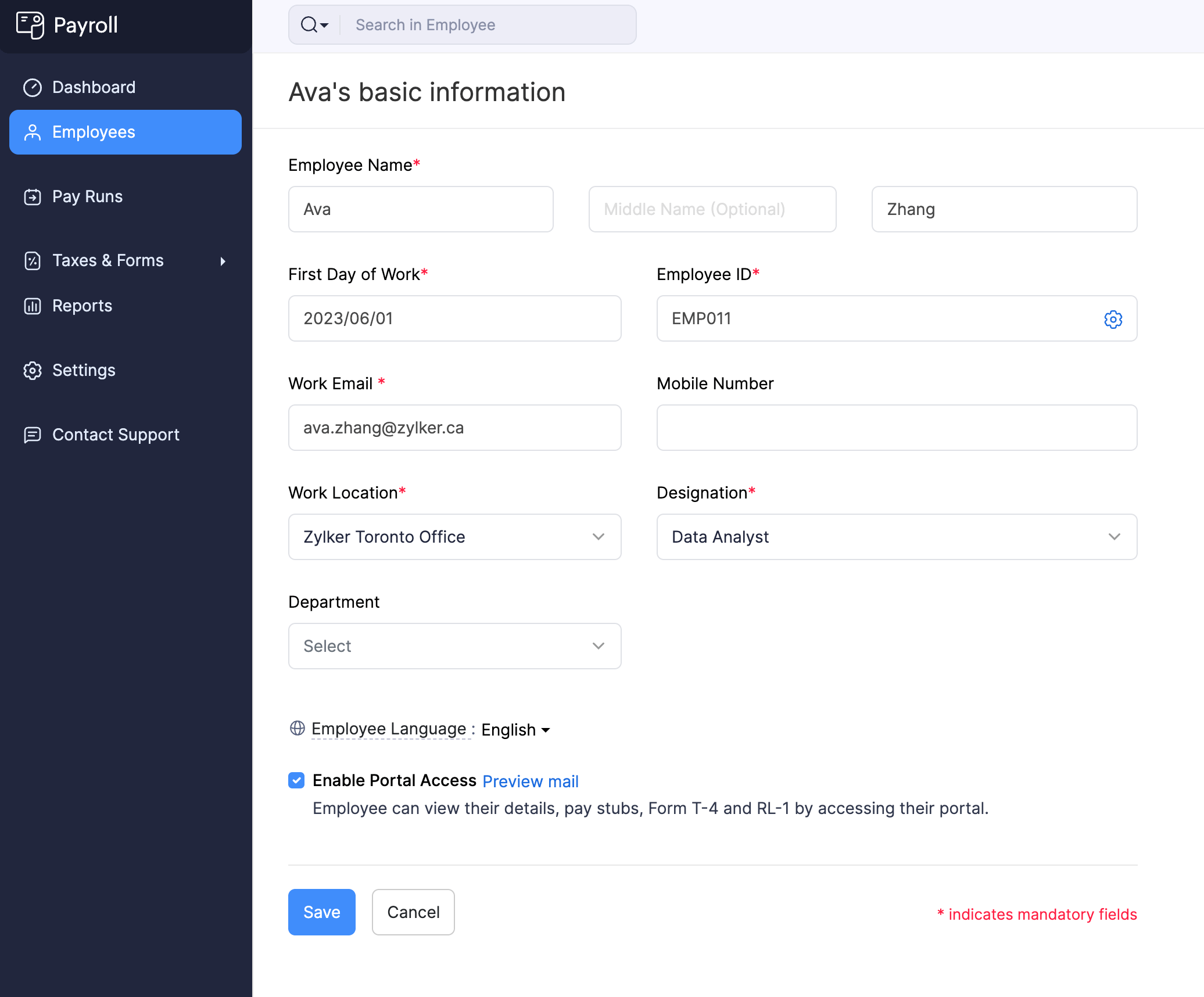This screenshot has width=1204, height=997.
Task: Expand Taxes & Forms submenu arrow
Action: pos(223,261)
